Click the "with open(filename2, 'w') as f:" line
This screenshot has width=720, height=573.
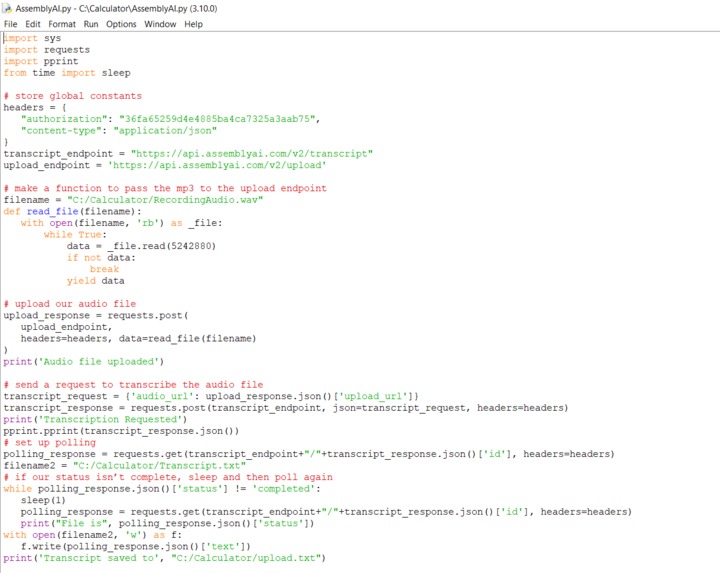tap(93, 535)
